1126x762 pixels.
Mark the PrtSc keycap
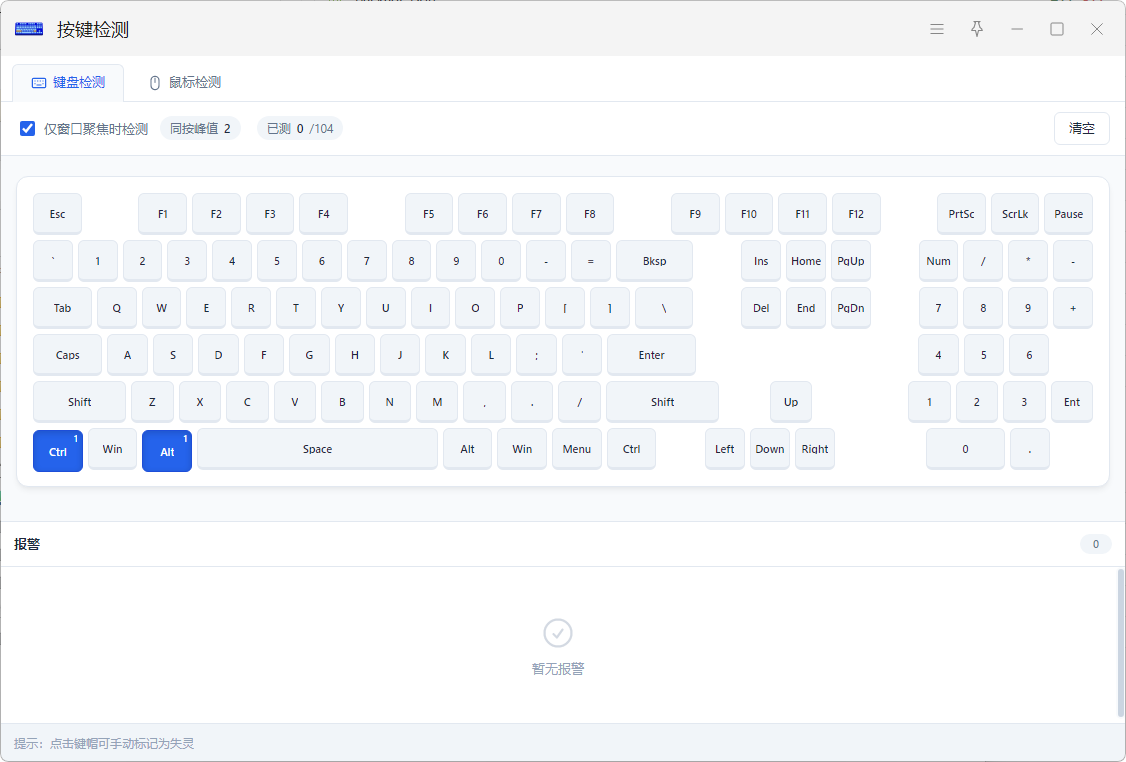(x=961, y=214)
